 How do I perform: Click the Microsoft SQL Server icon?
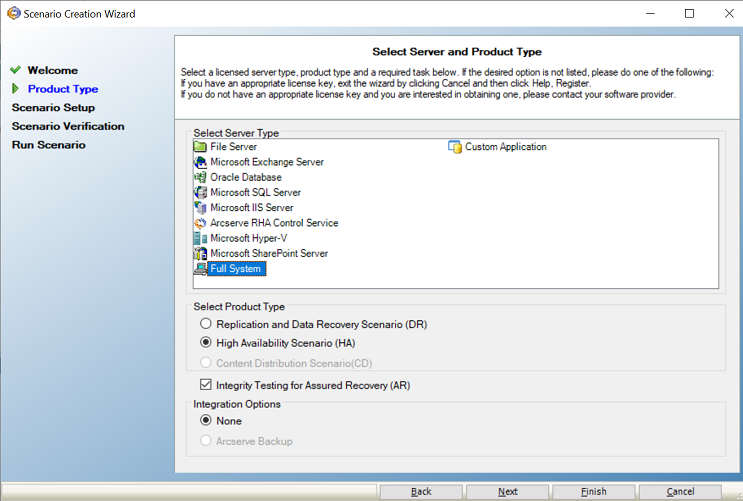pos(200,192)
